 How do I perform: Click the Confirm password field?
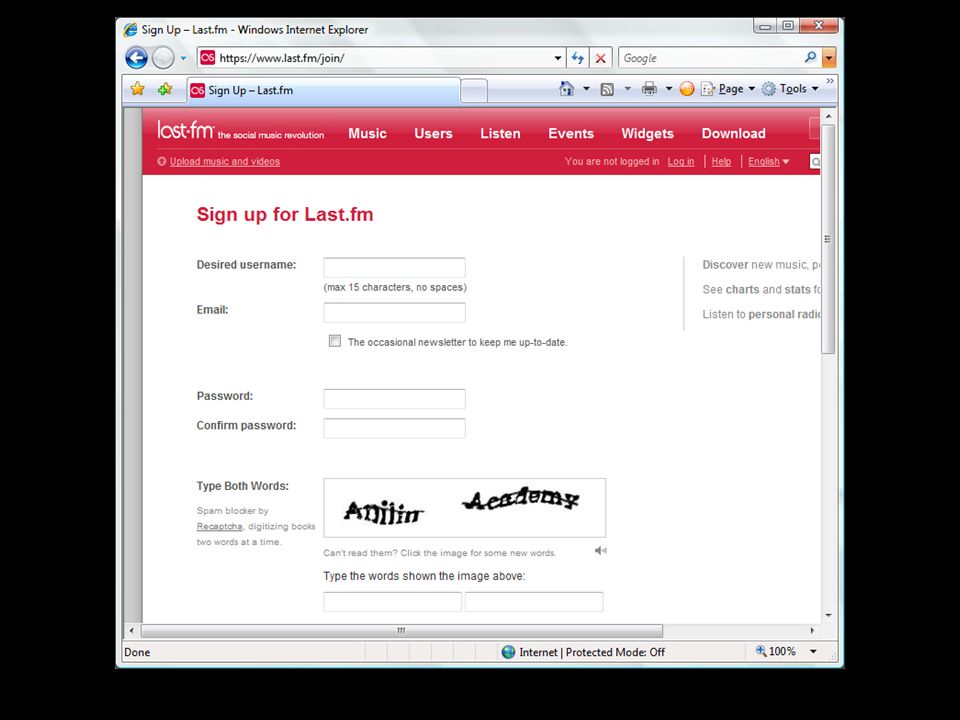coord(394,428)
